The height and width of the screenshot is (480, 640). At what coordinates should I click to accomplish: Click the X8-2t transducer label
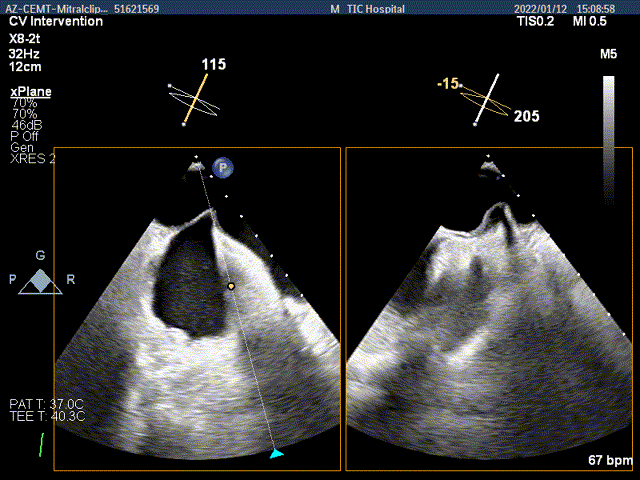coord(24,34)
